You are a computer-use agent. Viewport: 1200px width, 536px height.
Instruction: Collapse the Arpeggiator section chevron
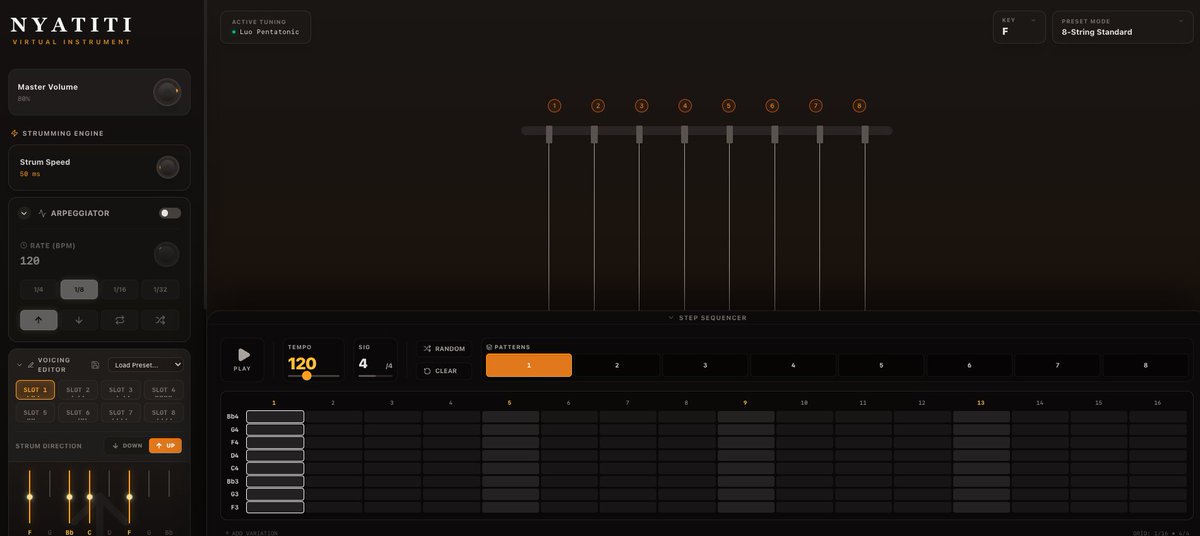[24, 213]
